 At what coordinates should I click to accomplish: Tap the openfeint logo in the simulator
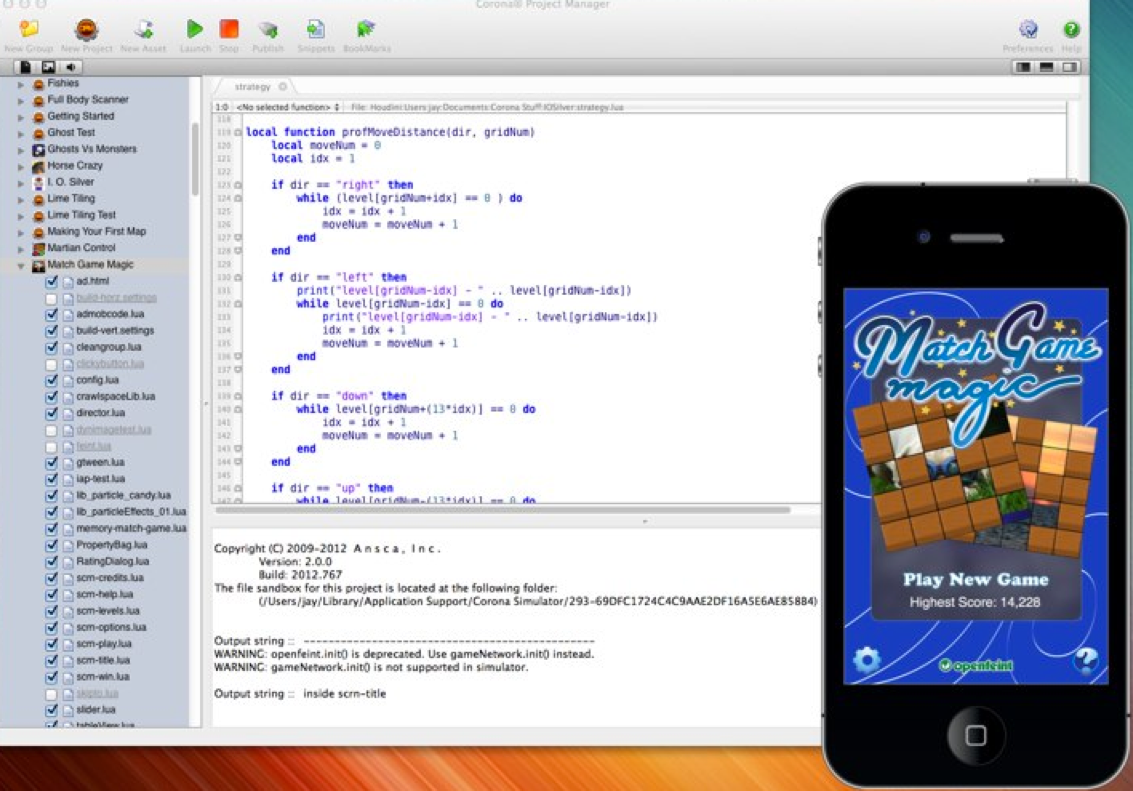[975, 665]
